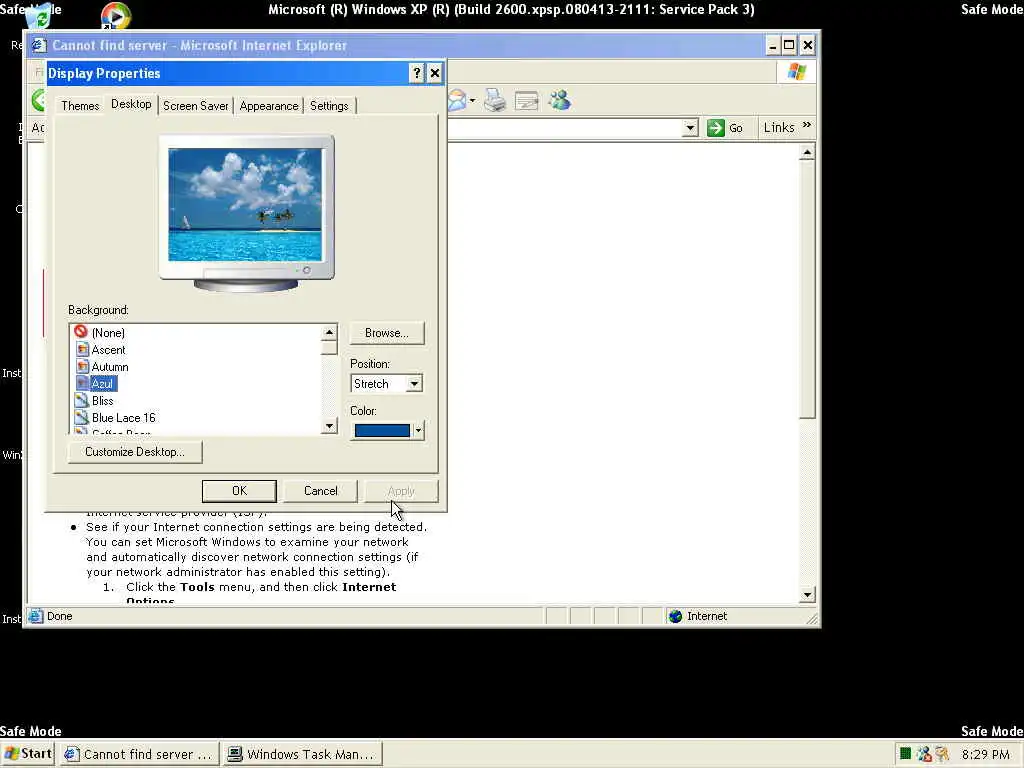The width and height of the screenshot is (1024, 768).
Task: Click the Mail icon in Internet Explorer toolbar
Action: point(457,101)
